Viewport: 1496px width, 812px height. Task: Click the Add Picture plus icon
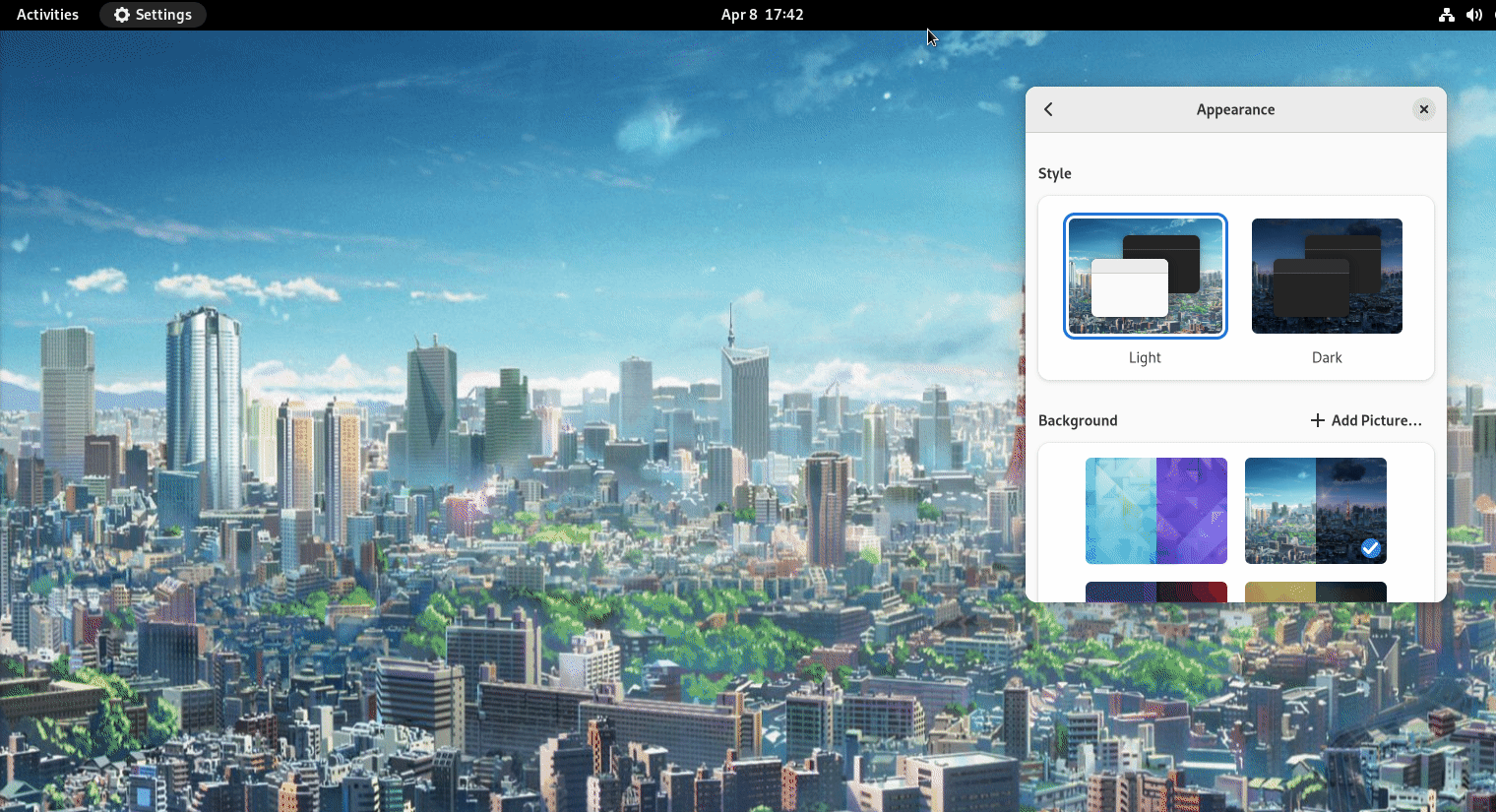pos(1316,420)
